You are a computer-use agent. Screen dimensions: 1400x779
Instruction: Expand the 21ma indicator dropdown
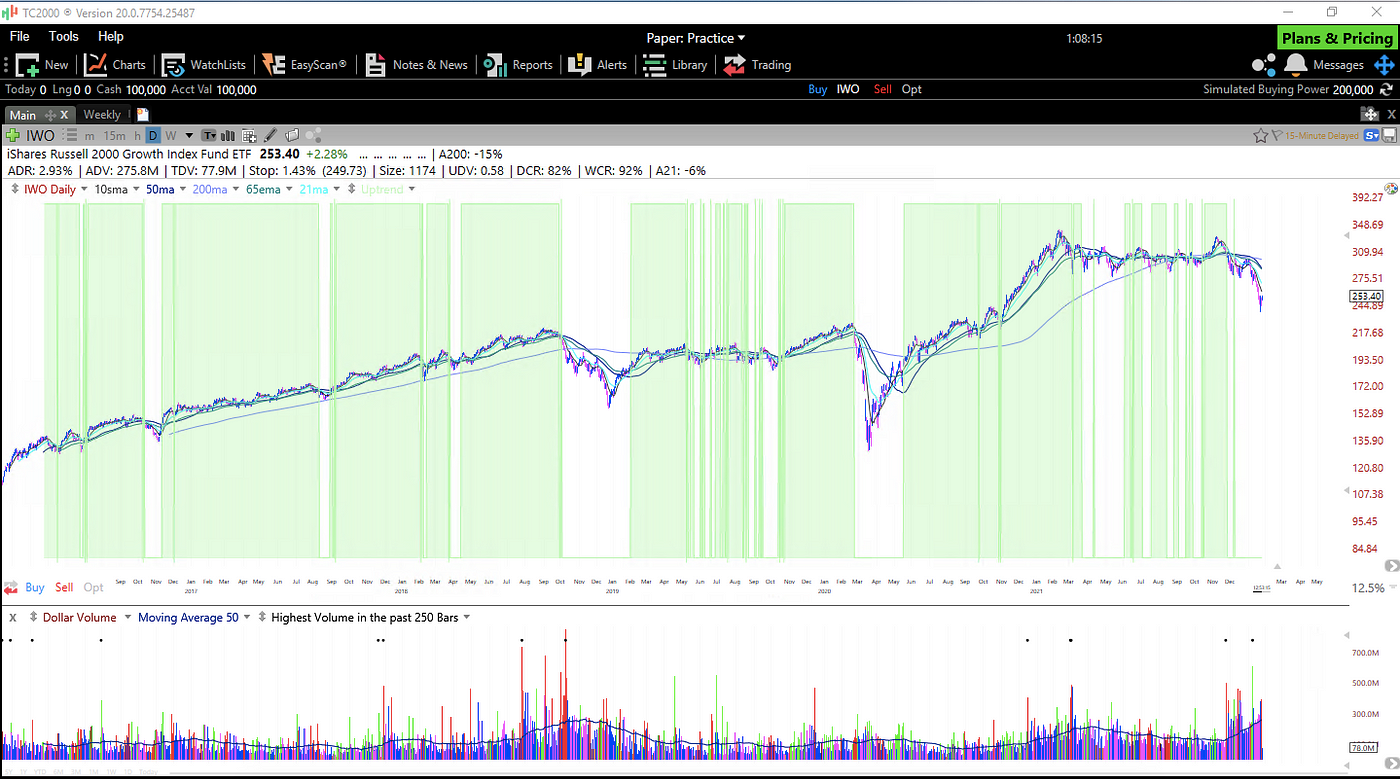(336, 189)
